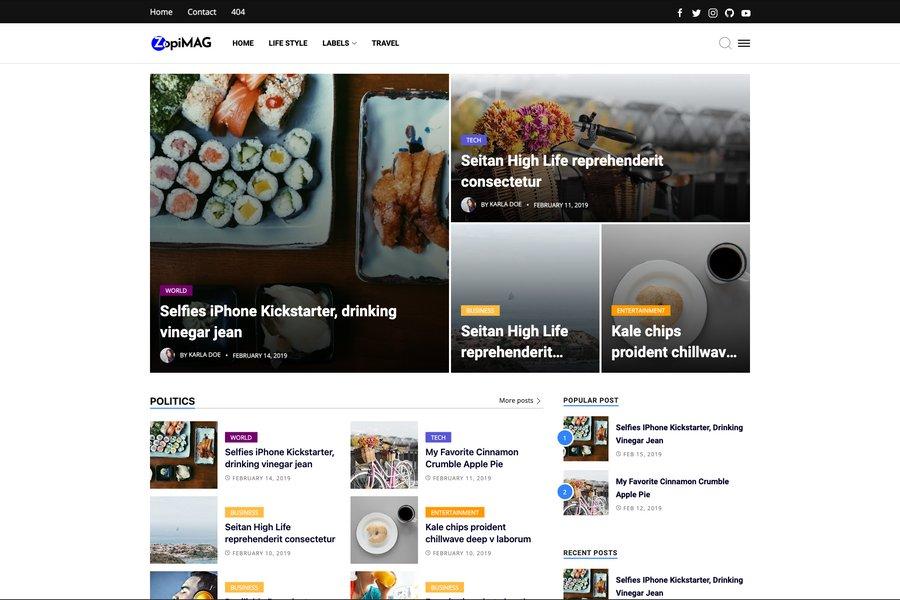Select the orange BUSINESS category tag
The height and width of the screenshot is (600, 900).
(481, 309)
